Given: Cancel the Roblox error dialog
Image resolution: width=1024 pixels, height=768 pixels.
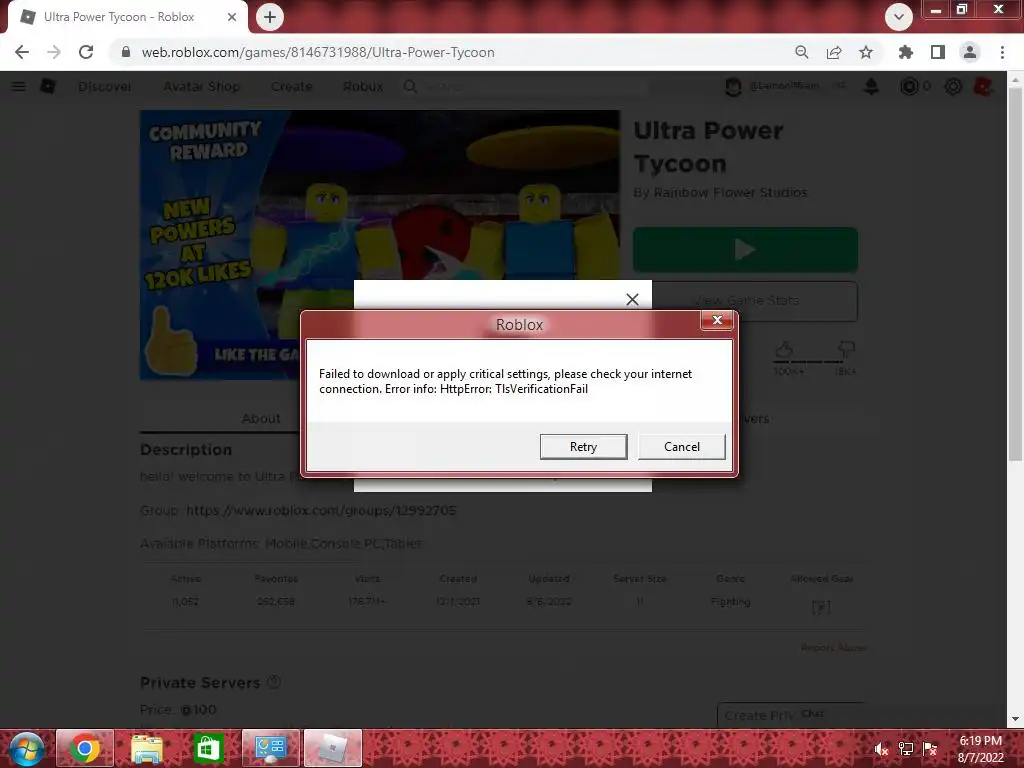Looking at the screenshot, I should [681, 447].
